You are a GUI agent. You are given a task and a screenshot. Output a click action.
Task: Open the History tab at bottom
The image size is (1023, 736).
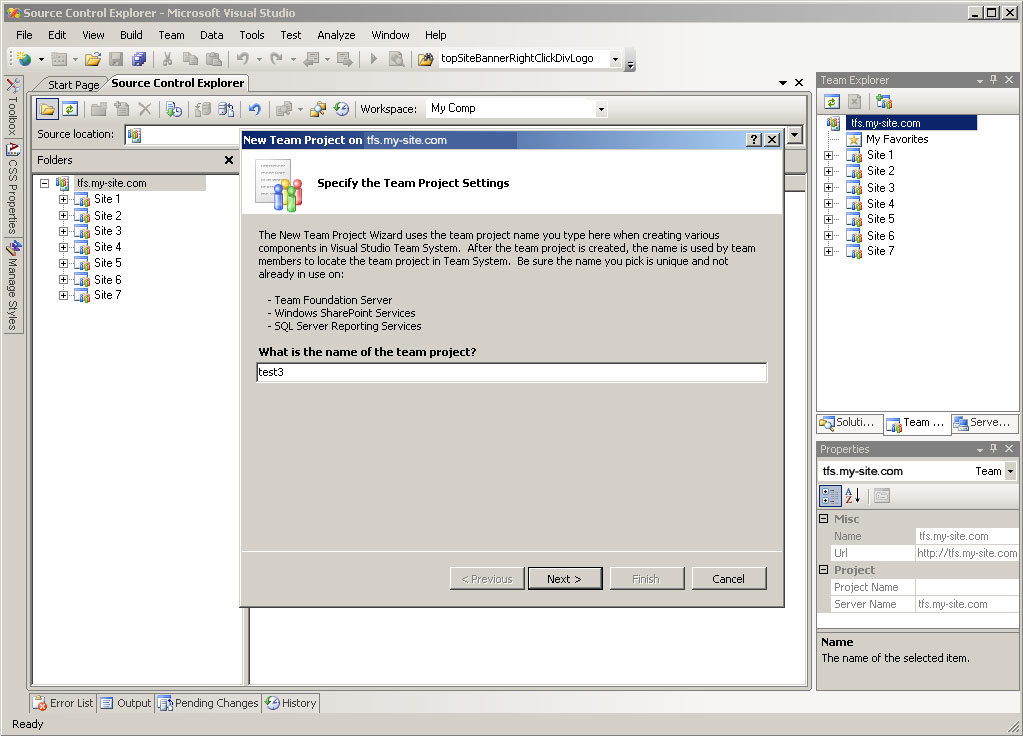coord(291,703)
